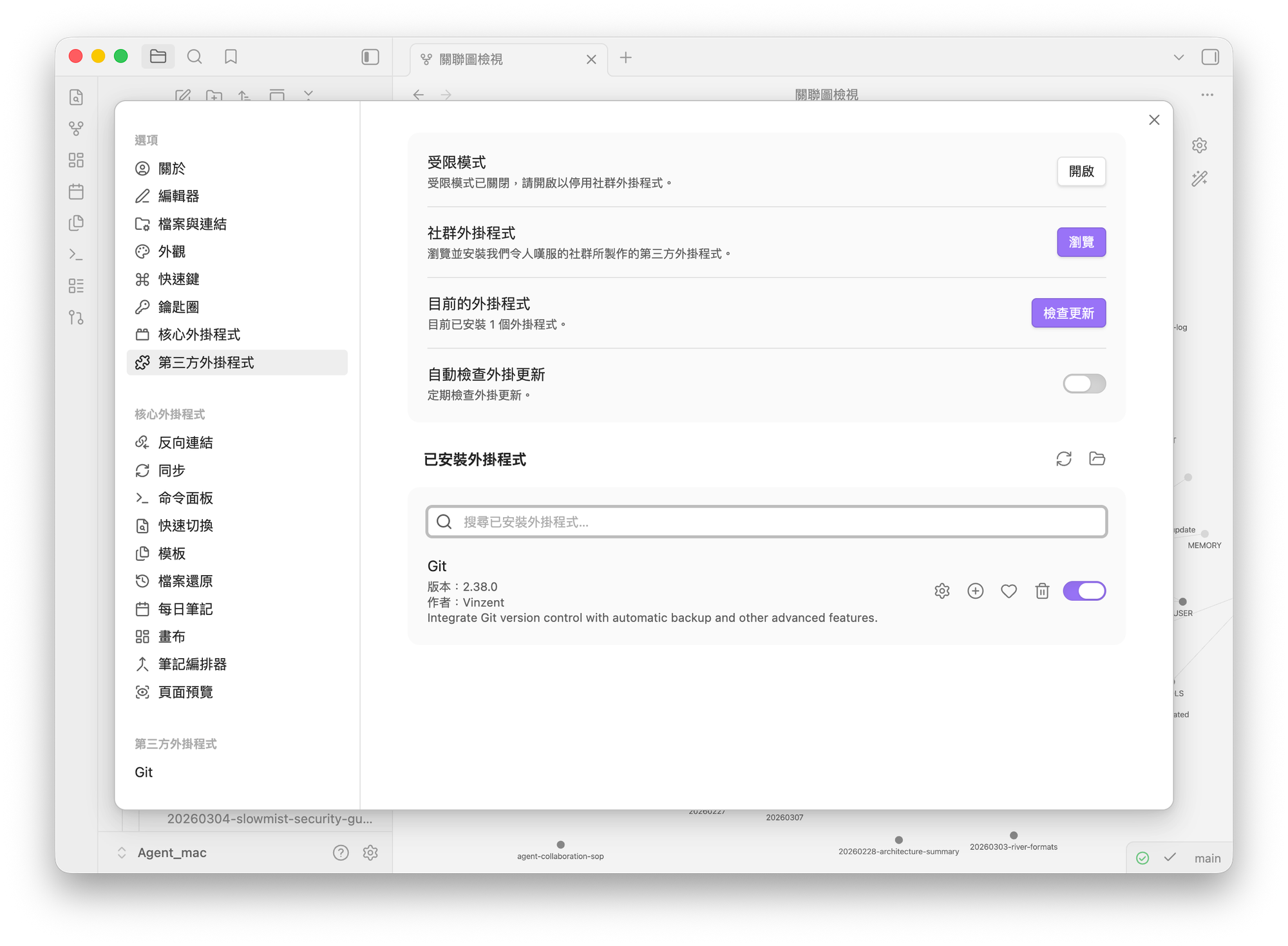Disable the Git plugin toggle

(1084, 591)
